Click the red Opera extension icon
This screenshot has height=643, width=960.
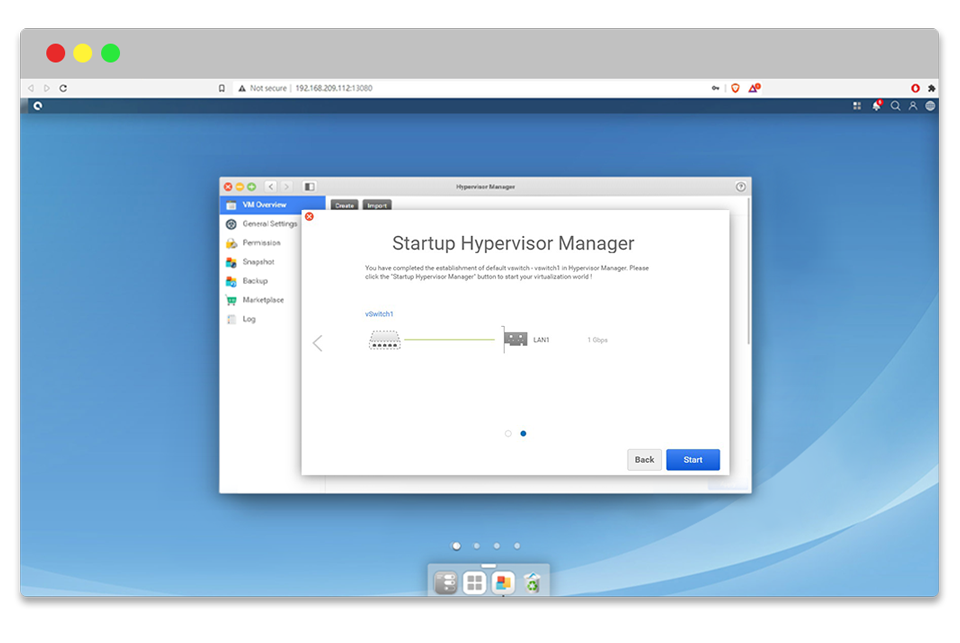click(x=915, y=88)
